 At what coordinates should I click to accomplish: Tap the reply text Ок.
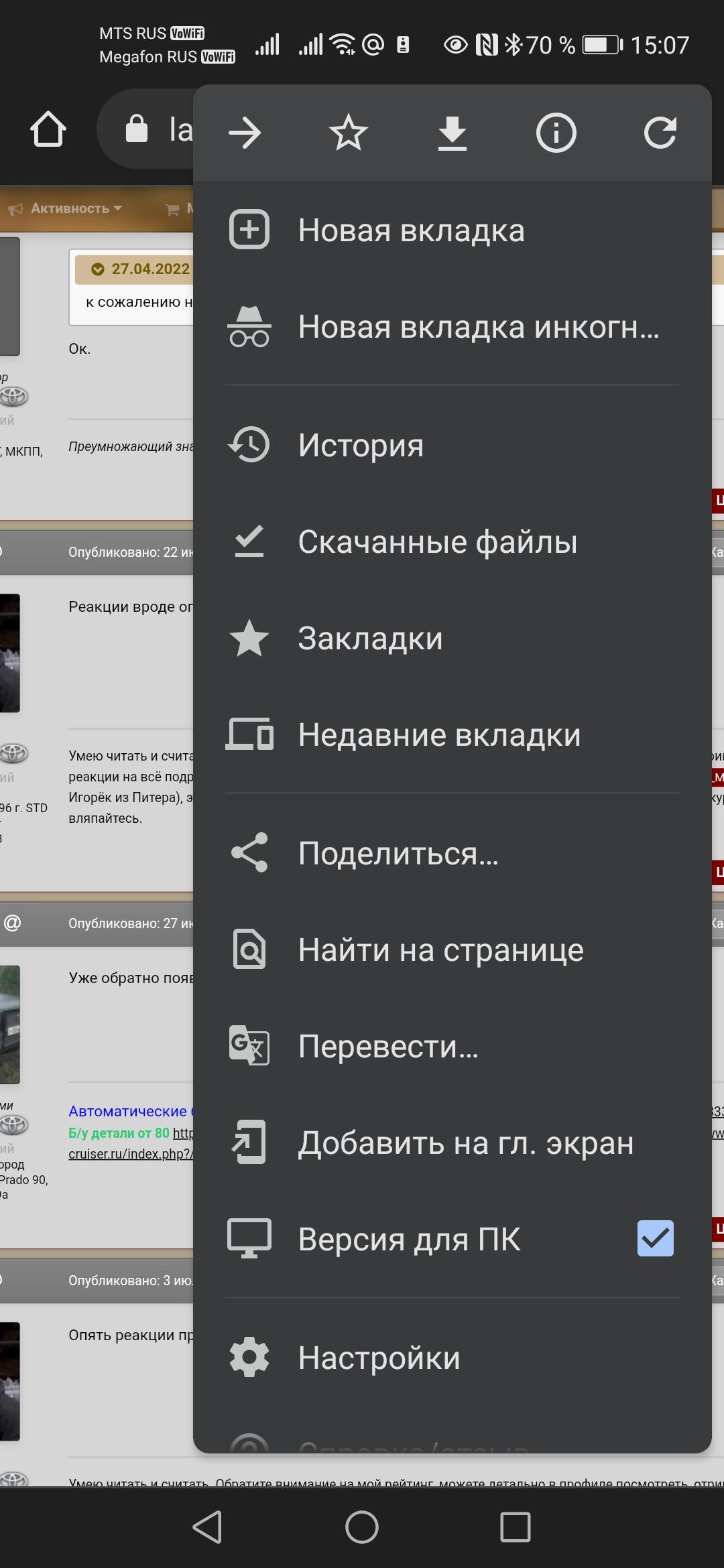[x=79, y=348]
